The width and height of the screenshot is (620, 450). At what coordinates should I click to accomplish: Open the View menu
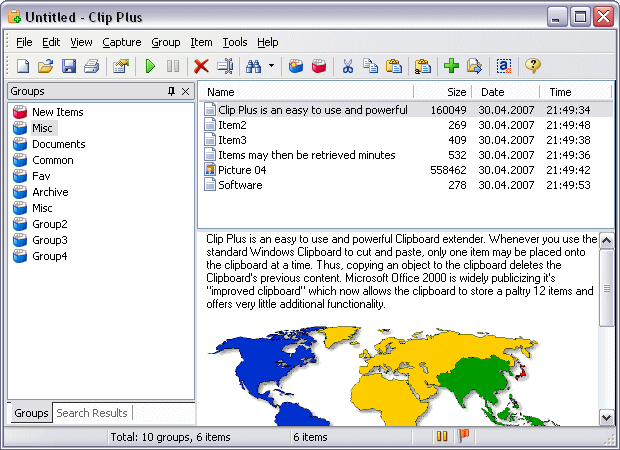click(81, 42)
